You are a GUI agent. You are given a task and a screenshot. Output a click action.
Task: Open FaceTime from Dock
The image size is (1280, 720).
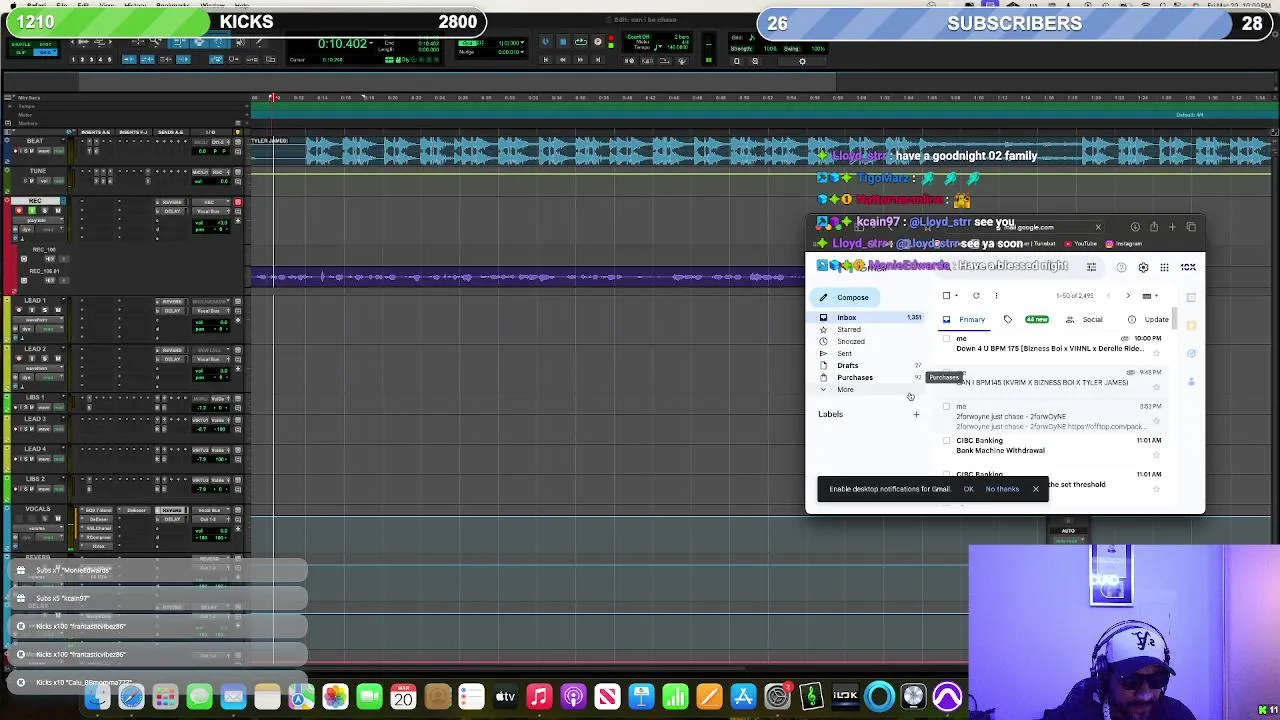[x=369, y=696]
